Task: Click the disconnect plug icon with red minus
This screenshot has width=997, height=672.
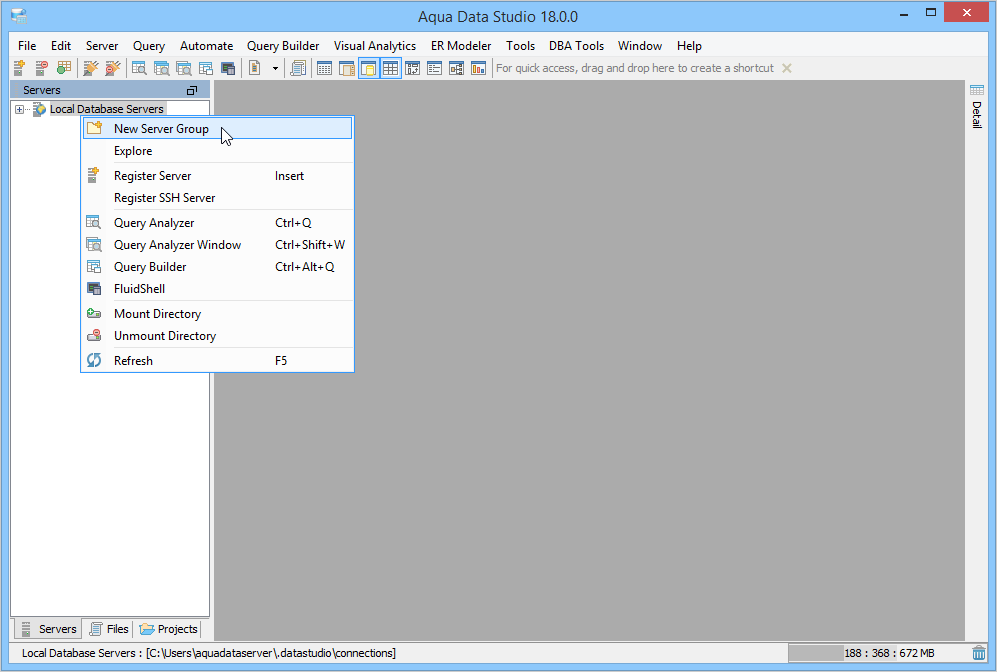Action: (x=113, y=68)
